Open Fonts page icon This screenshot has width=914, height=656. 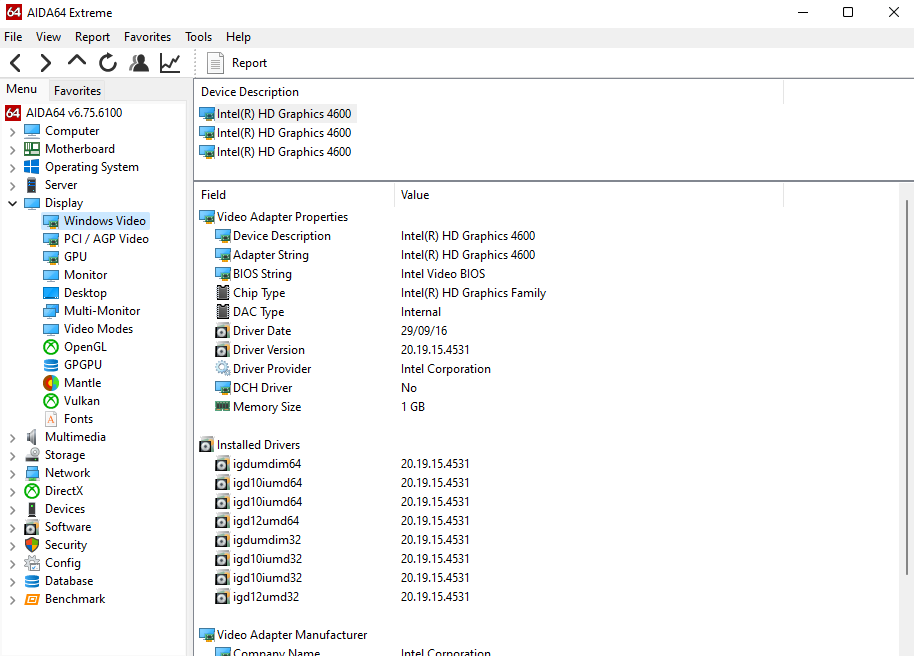[51, 419]
